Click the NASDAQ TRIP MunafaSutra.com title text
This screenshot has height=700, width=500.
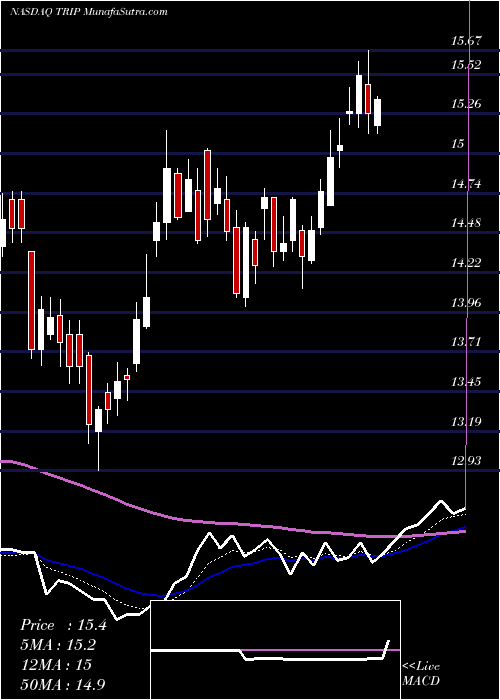(88, 12)
